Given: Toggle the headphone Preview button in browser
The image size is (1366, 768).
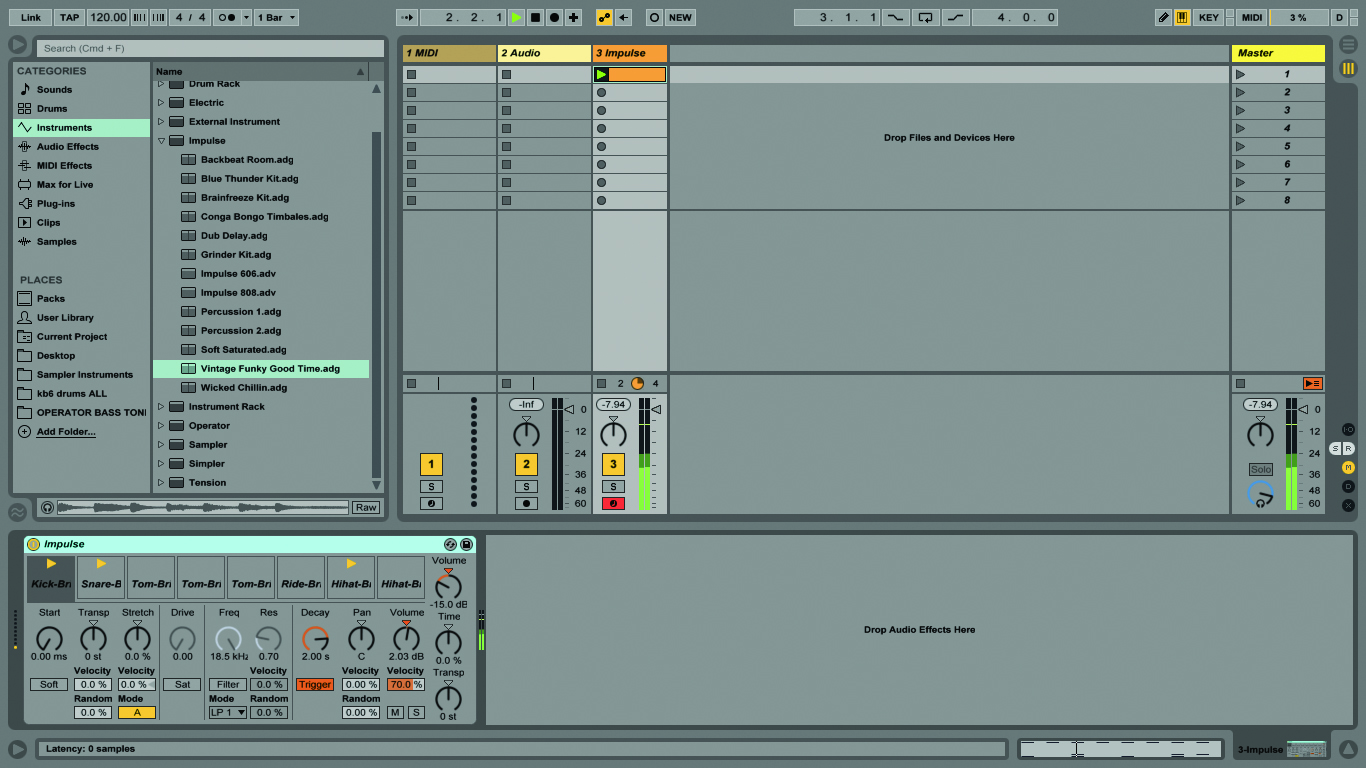Looking at the screenshot, I should click(x=47, y=508).
